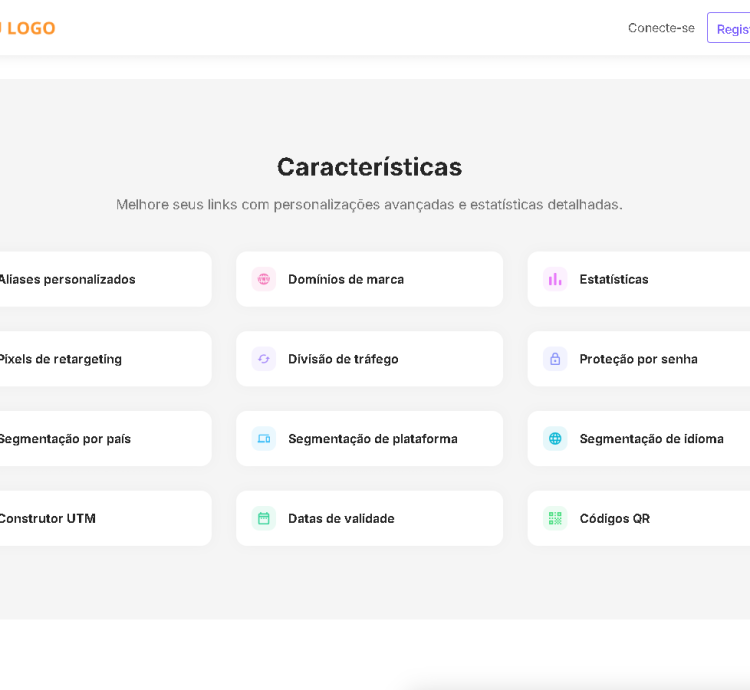Click the Códigos QR code icon
Screen dimensions: 750x690
(555, 518)
